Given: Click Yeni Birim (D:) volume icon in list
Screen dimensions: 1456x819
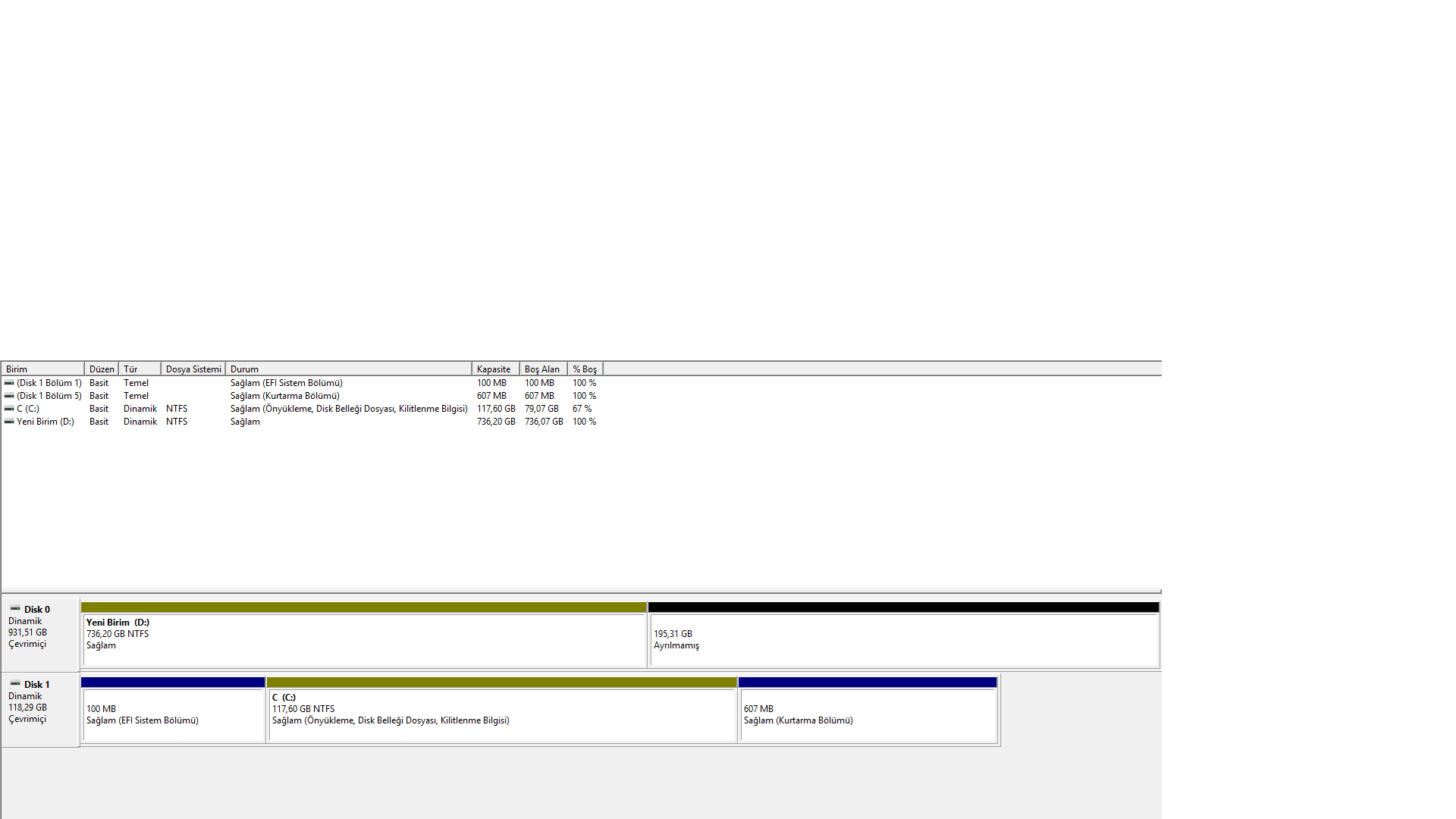Looking at the screenshot, I should (x=9, y=422).
